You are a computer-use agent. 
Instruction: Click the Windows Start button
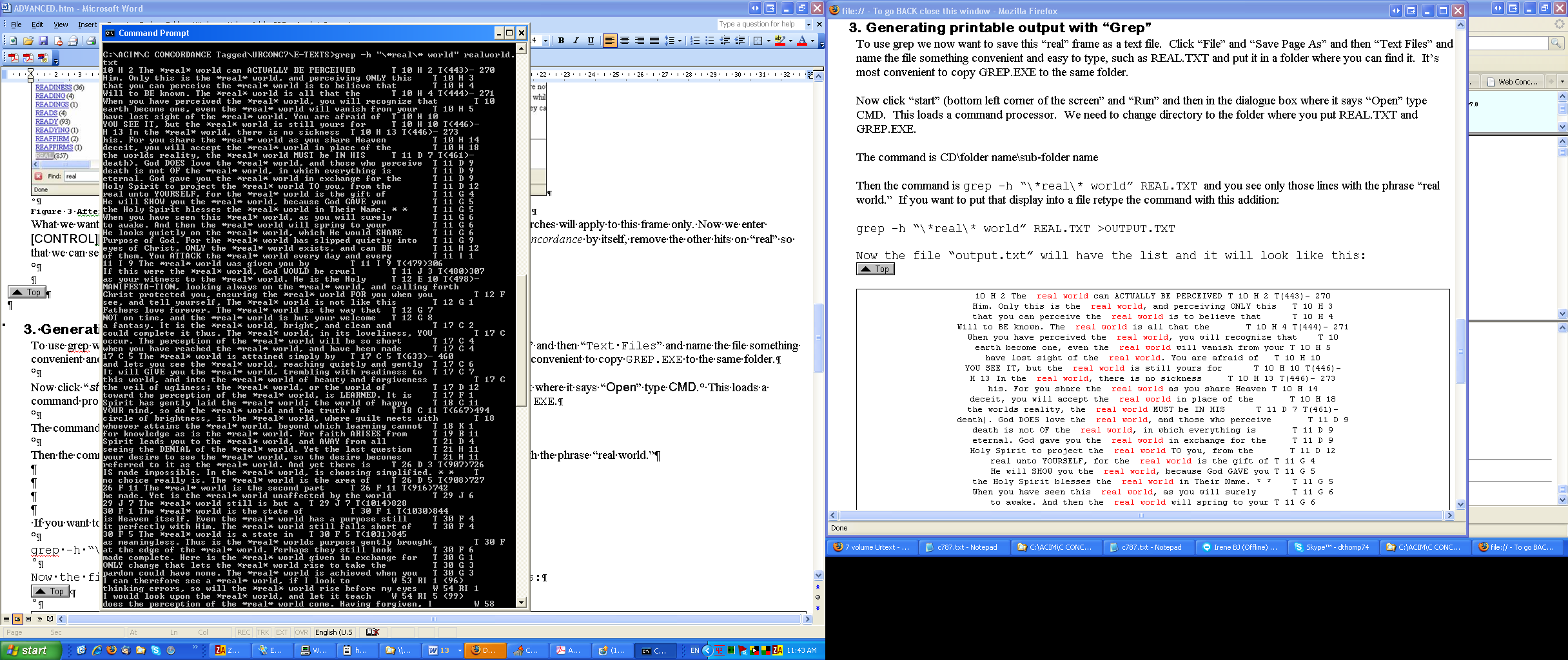[30, 650]
